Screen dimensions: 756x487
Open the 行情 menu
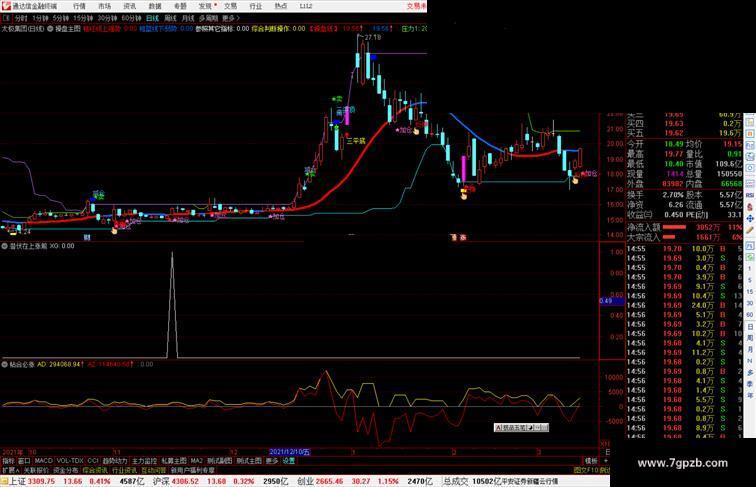[x=79, y=6]
